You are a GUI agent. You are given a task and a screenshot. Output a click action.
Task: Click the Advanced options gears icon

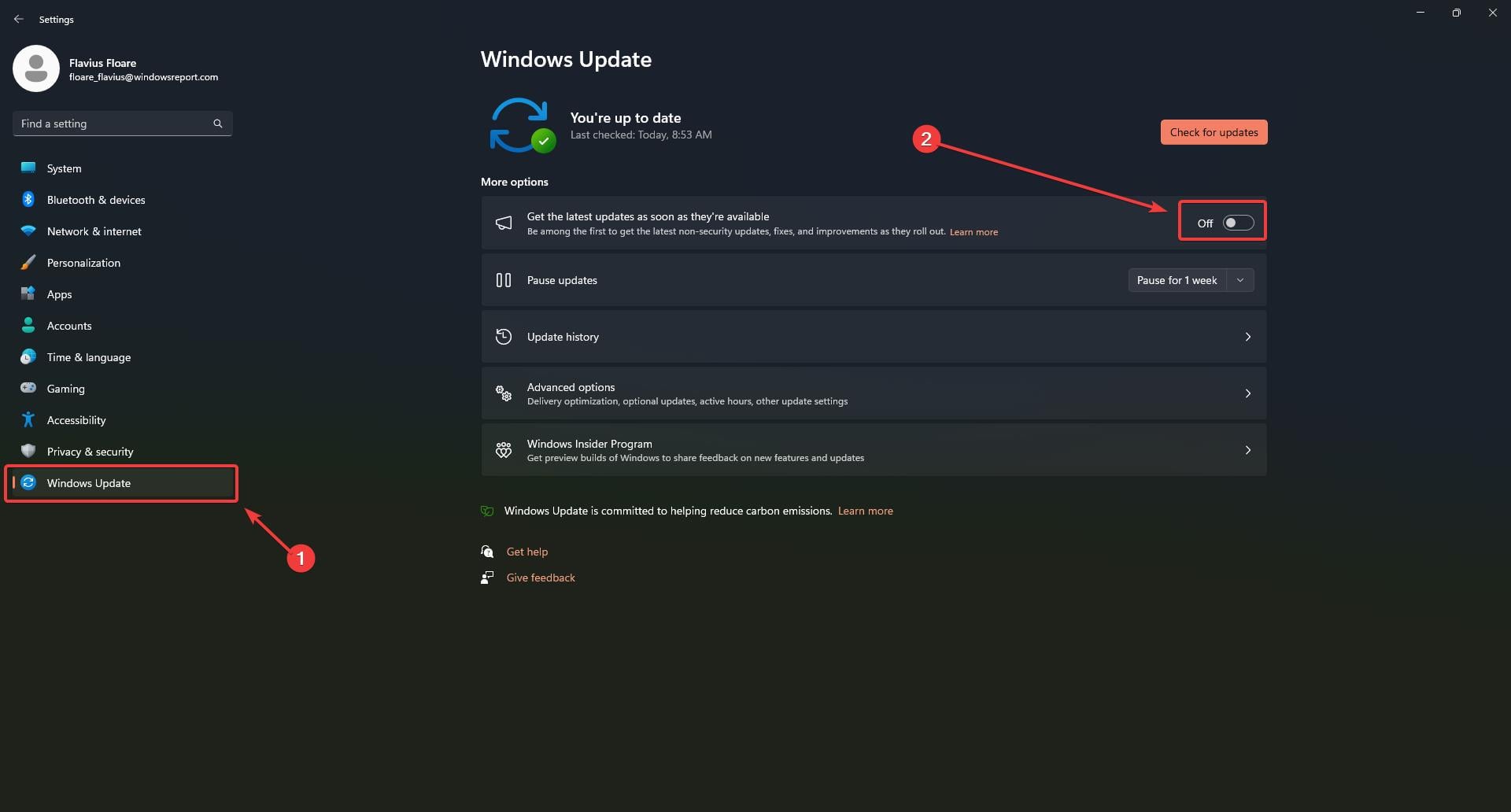click(x=504, y=393)
